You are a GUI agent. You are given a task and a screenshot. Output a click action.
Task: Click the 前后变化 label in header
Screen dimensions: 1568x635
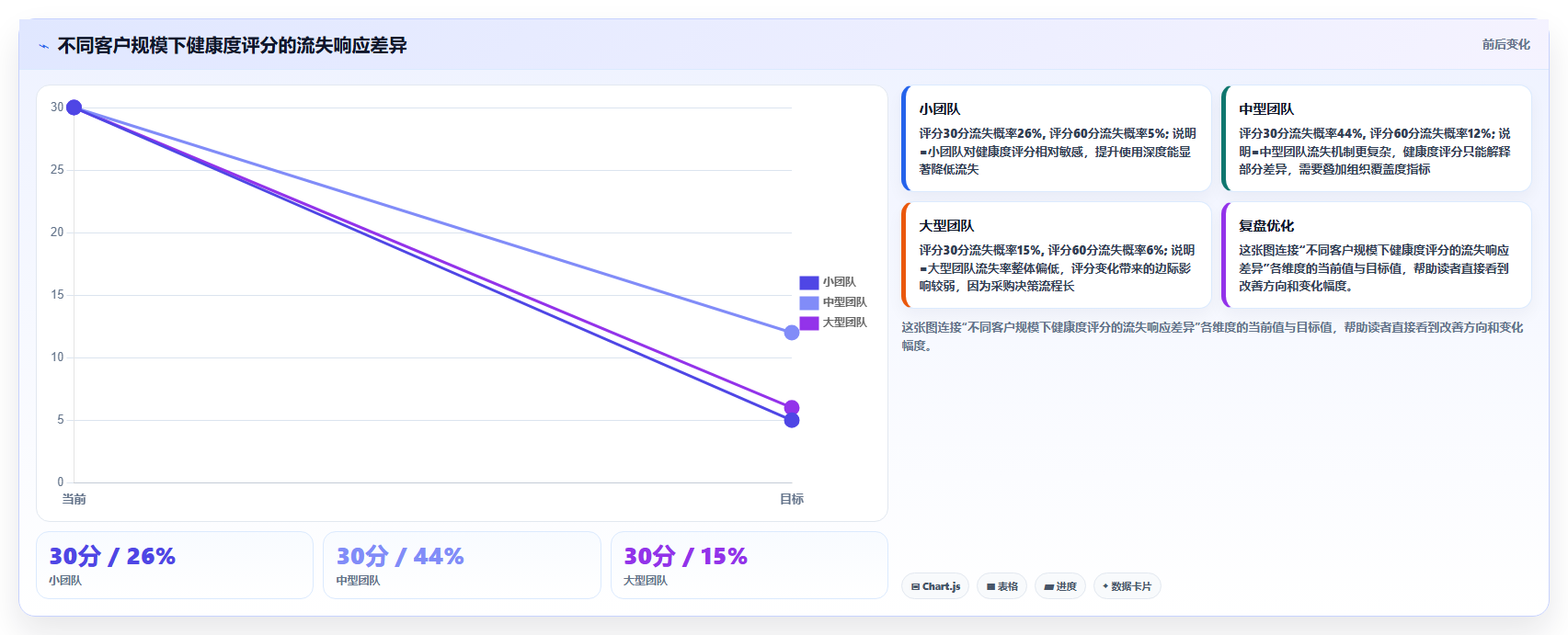[x=1505, y=44]
